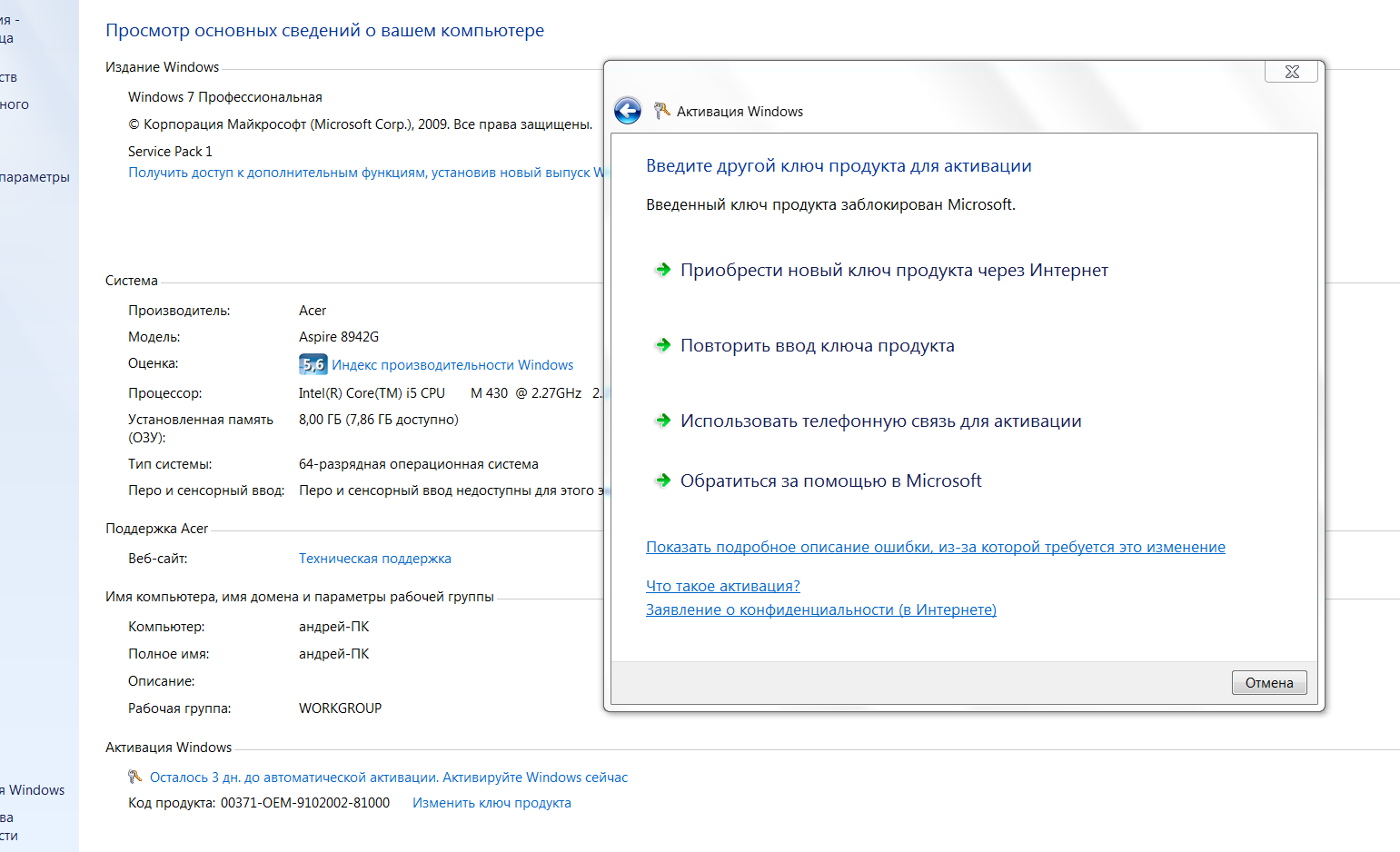Click the key icon beside Осталось 3 дн.
The image size is (1400, 852).
(135, 777)
